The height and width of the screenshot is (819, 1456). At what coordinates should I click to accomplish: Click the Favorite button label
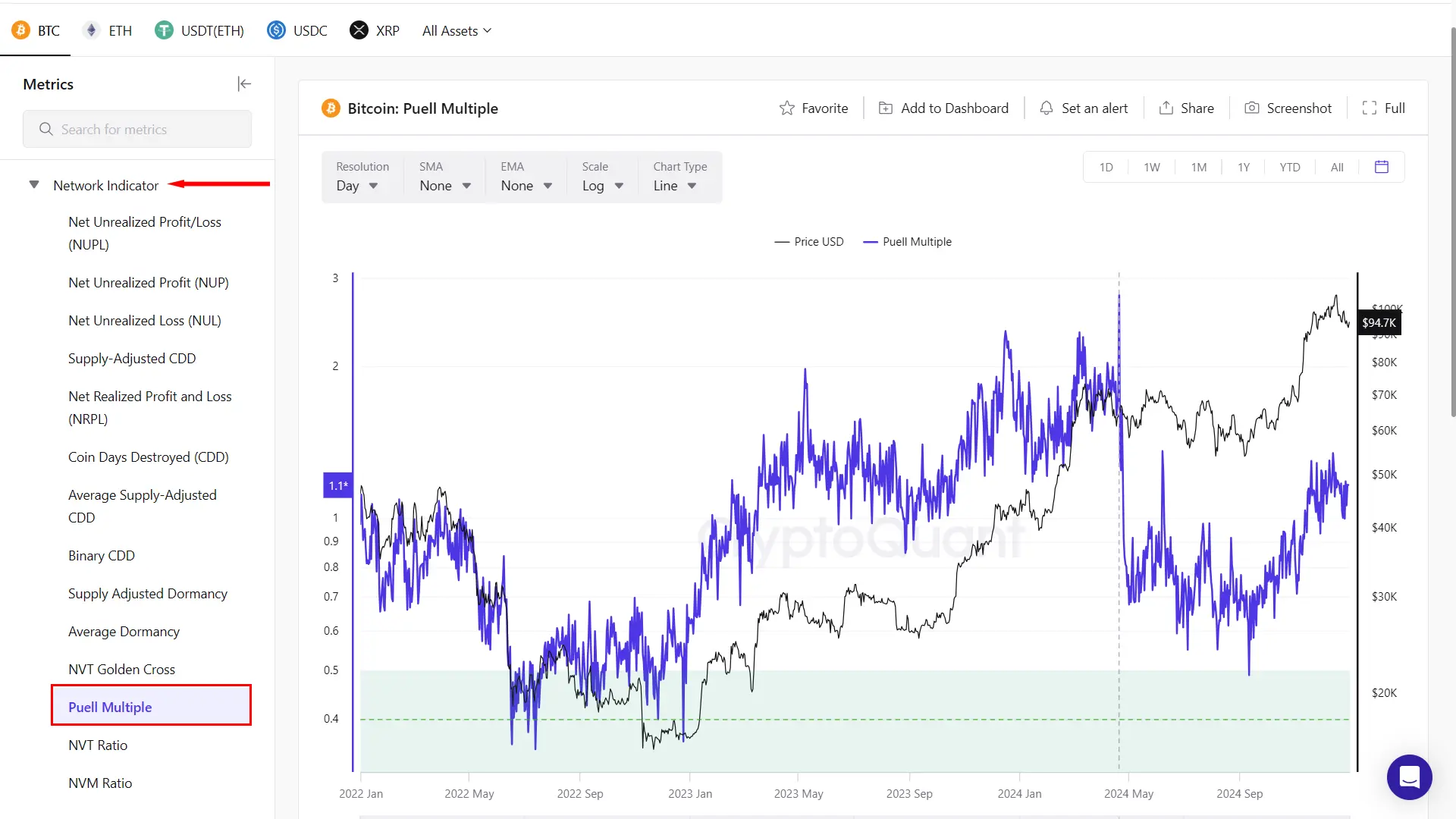pyautogui.click(x=824, y=108)
